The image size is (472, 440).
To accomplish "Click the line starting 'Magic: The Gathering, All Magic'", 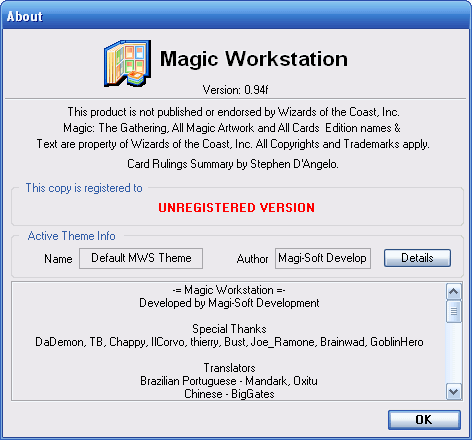I will tap(232, 128).
